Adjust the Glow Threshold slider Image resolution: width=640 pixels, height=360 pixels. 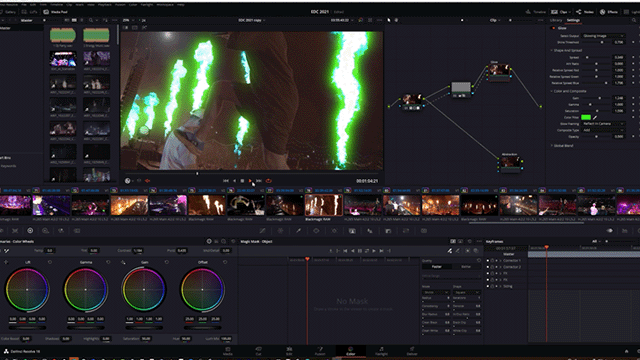click(x=596, y=42)
